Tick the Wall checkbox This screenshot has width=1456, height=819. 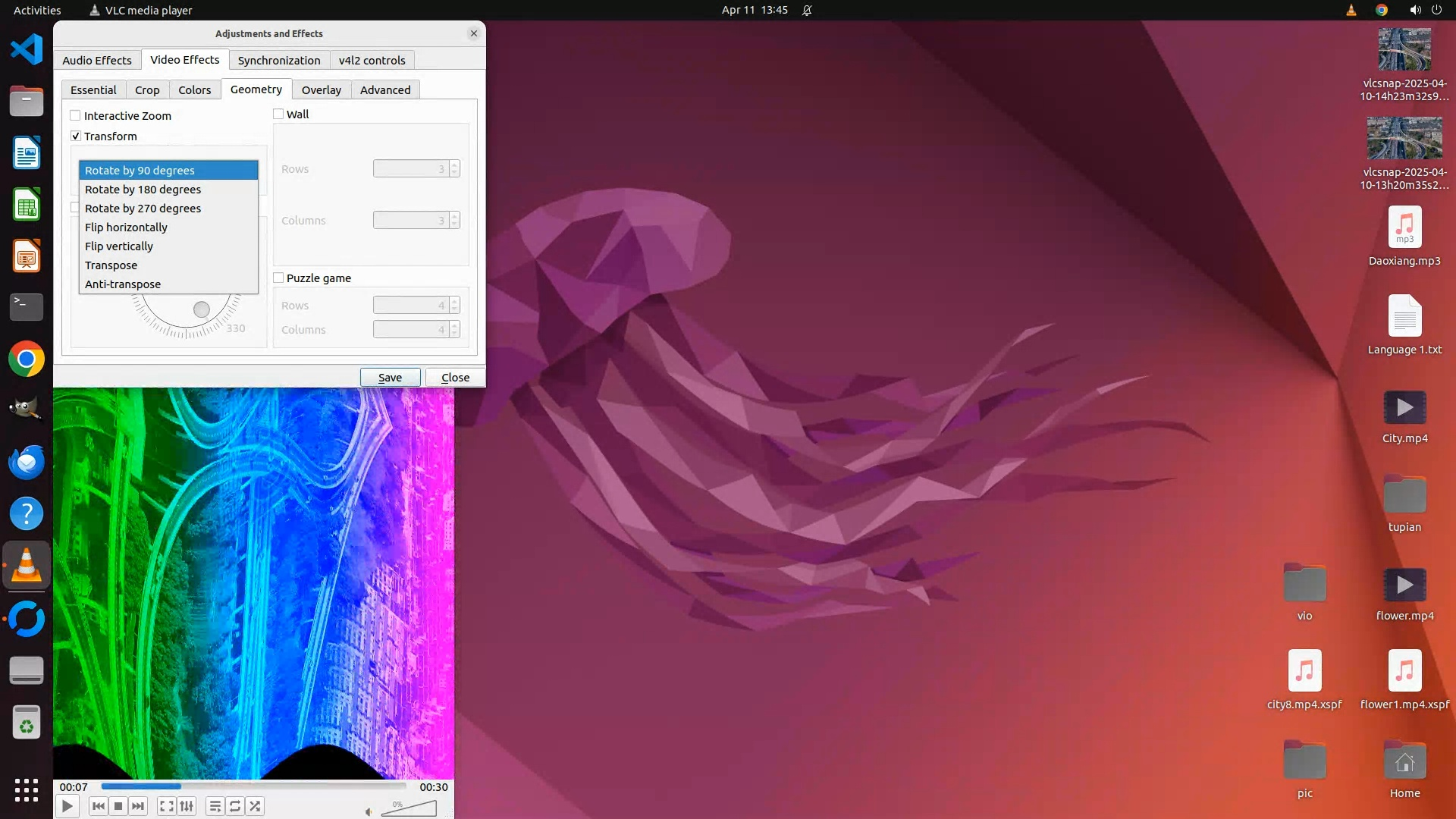[278, 115]
